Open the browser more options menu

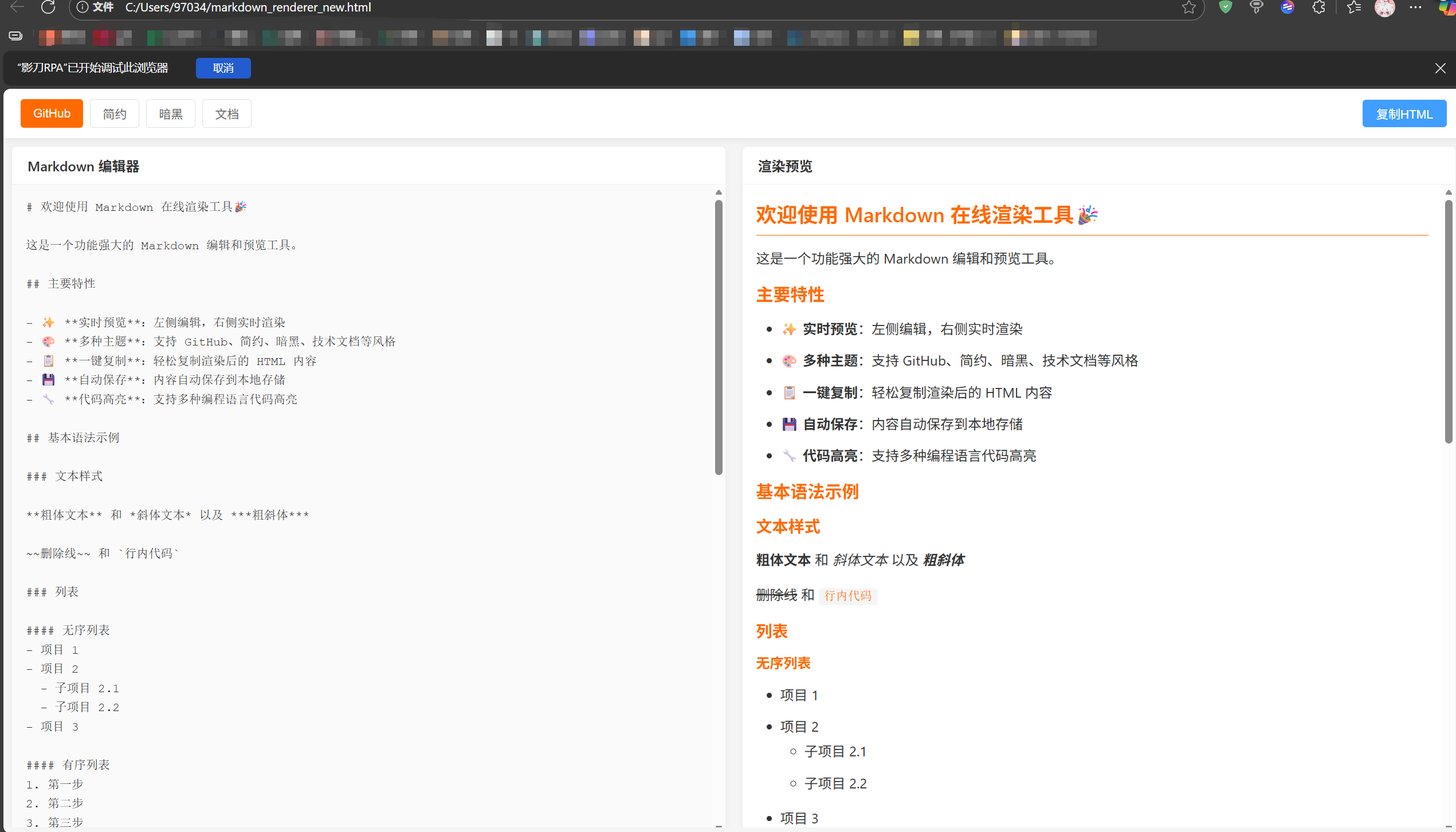[x=1415, y=7]
